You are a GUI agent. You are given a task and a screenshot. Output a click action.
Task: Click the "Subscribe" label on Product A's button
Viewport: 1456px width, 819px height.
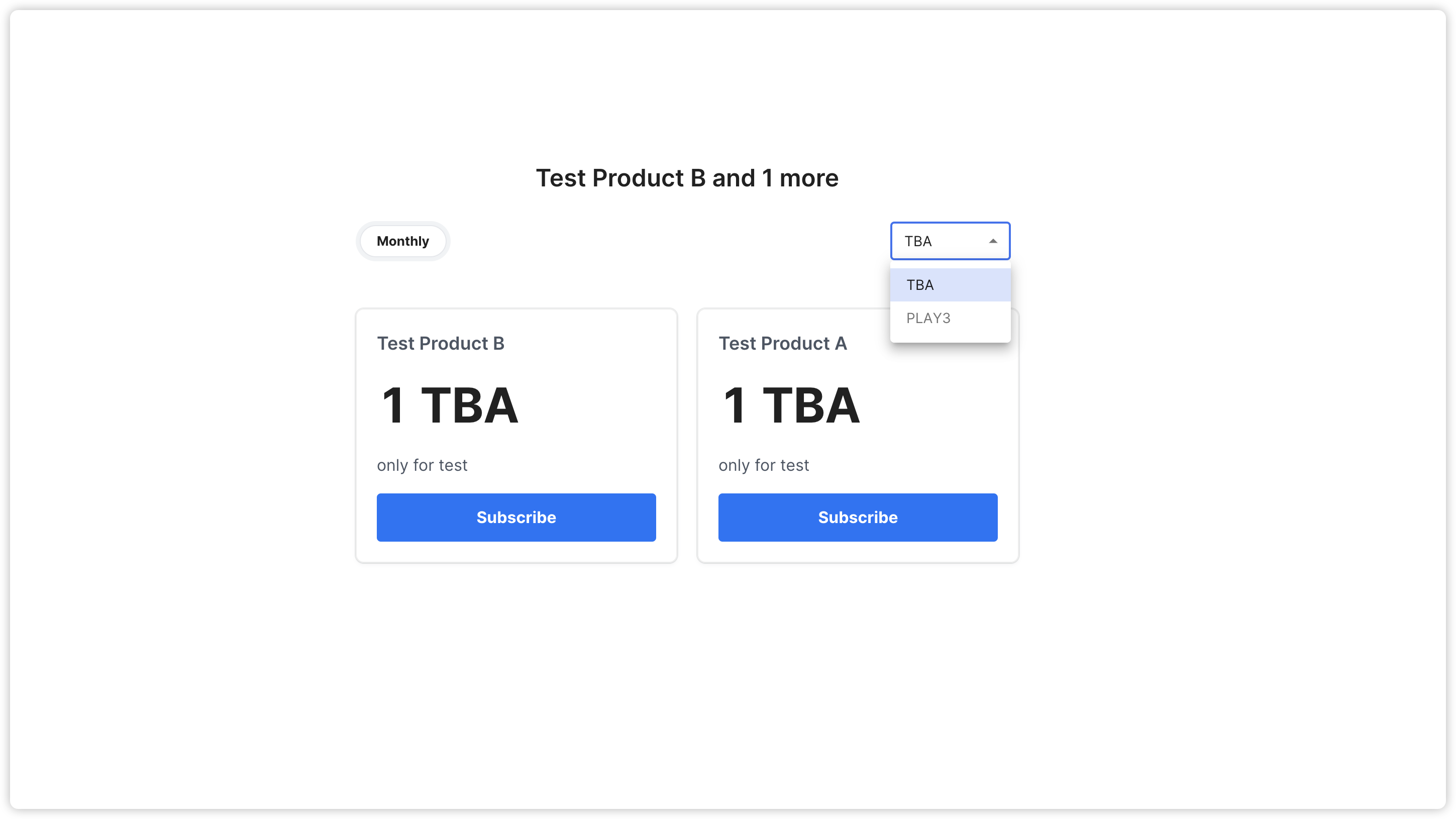pyautogui.click(x=858, y=517)
